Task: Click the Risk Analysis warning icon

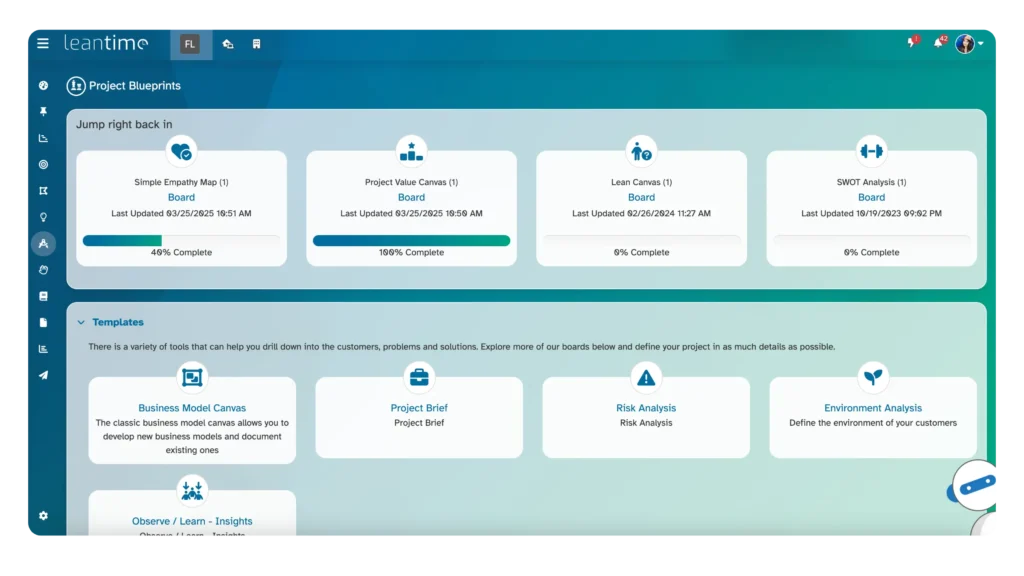Action: click(646, 377)
